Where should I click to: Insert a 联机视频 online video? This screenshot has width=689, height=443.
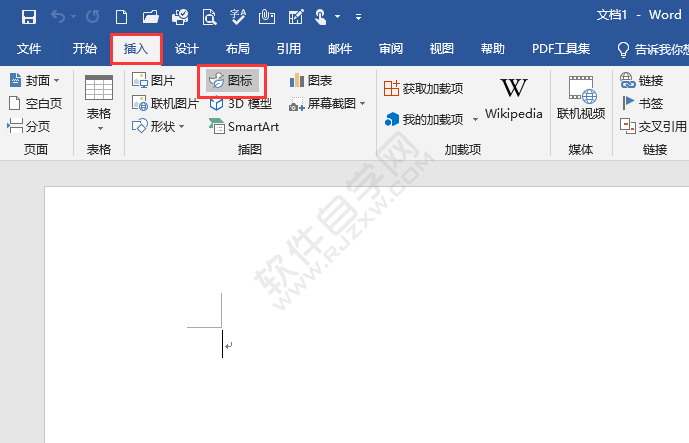pyautogui.click(x=581, y=98)
